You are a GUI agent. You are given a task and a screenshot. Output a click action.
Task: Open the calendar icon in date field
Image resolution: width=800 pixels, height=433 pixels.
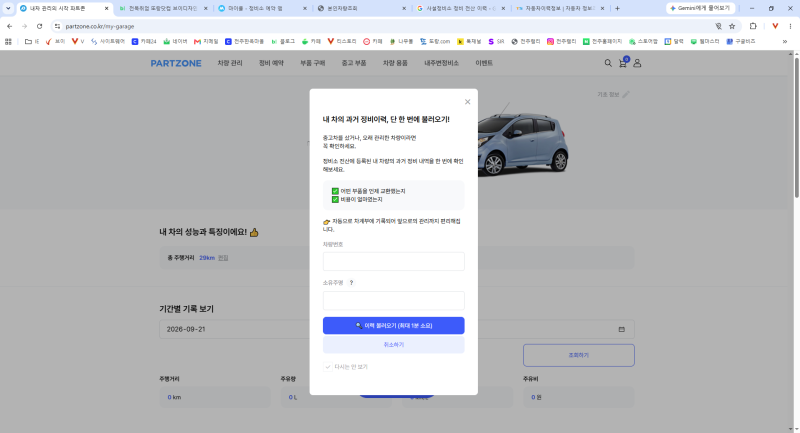(x=621, y=329)
